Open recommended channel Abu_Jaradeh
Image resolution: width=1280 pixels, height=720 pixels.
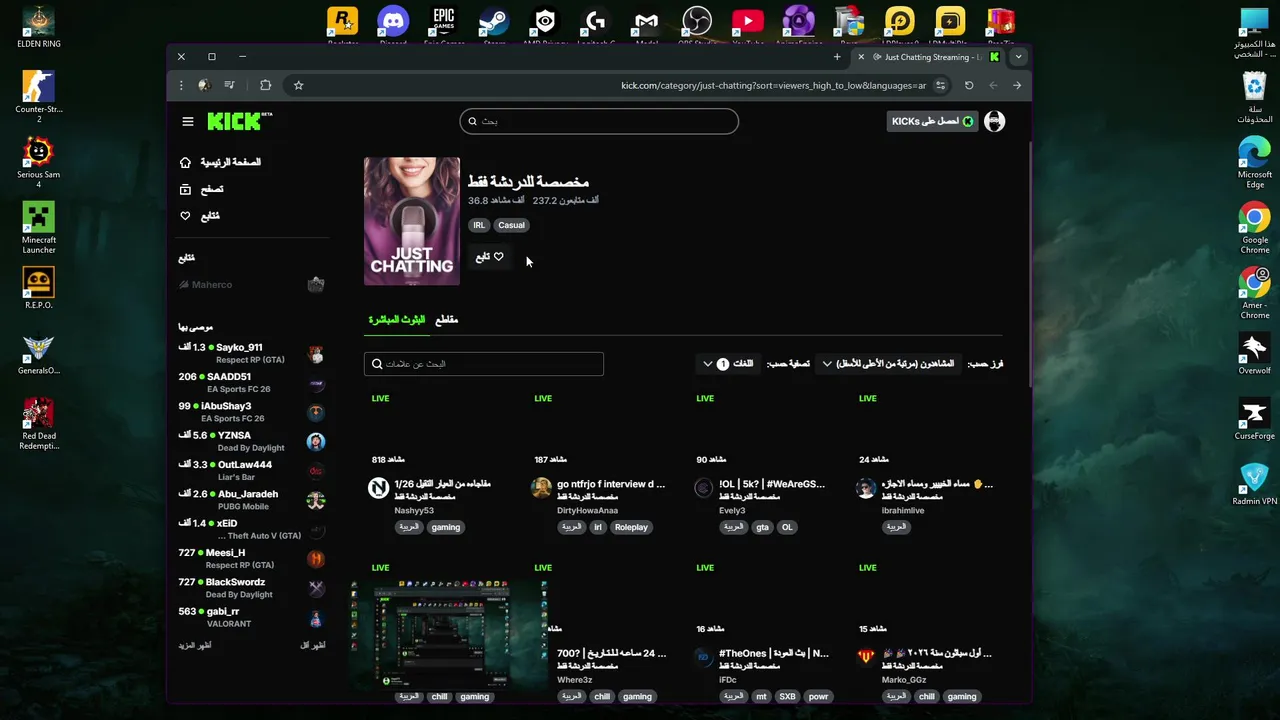(x=252, y=500)
